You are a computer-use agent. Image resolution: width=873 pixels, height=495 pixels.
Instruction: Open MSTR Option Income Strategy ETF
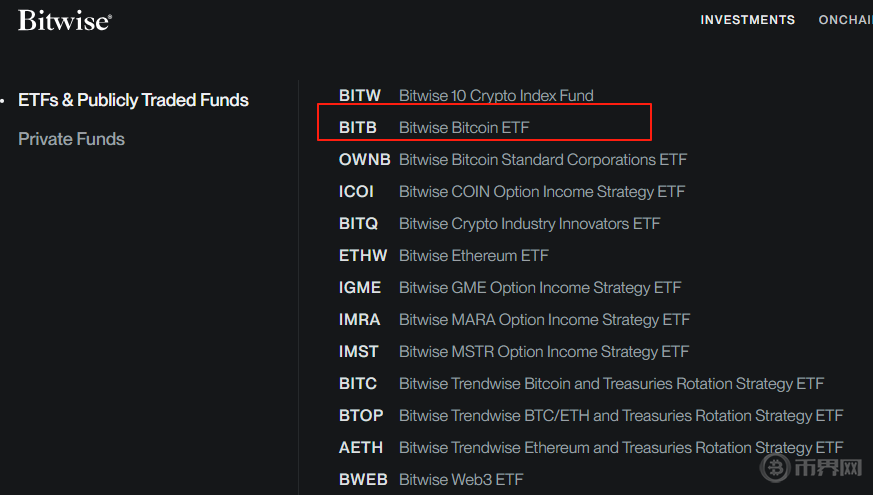pyautogui.click(x=544, y=352)
